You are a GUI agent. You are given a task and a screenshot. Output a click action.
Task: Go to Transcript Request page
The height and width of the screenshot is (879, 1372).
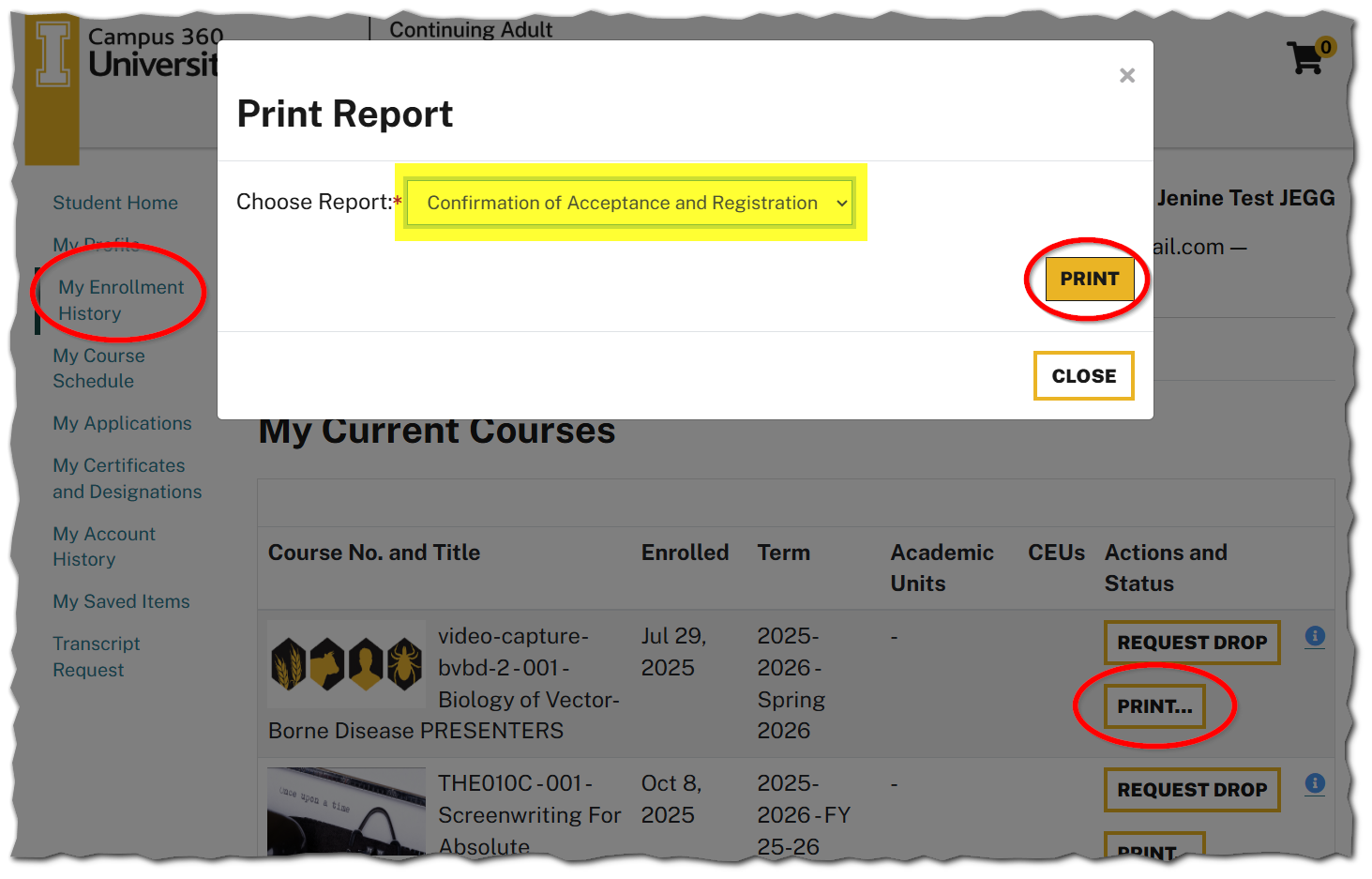96,657
